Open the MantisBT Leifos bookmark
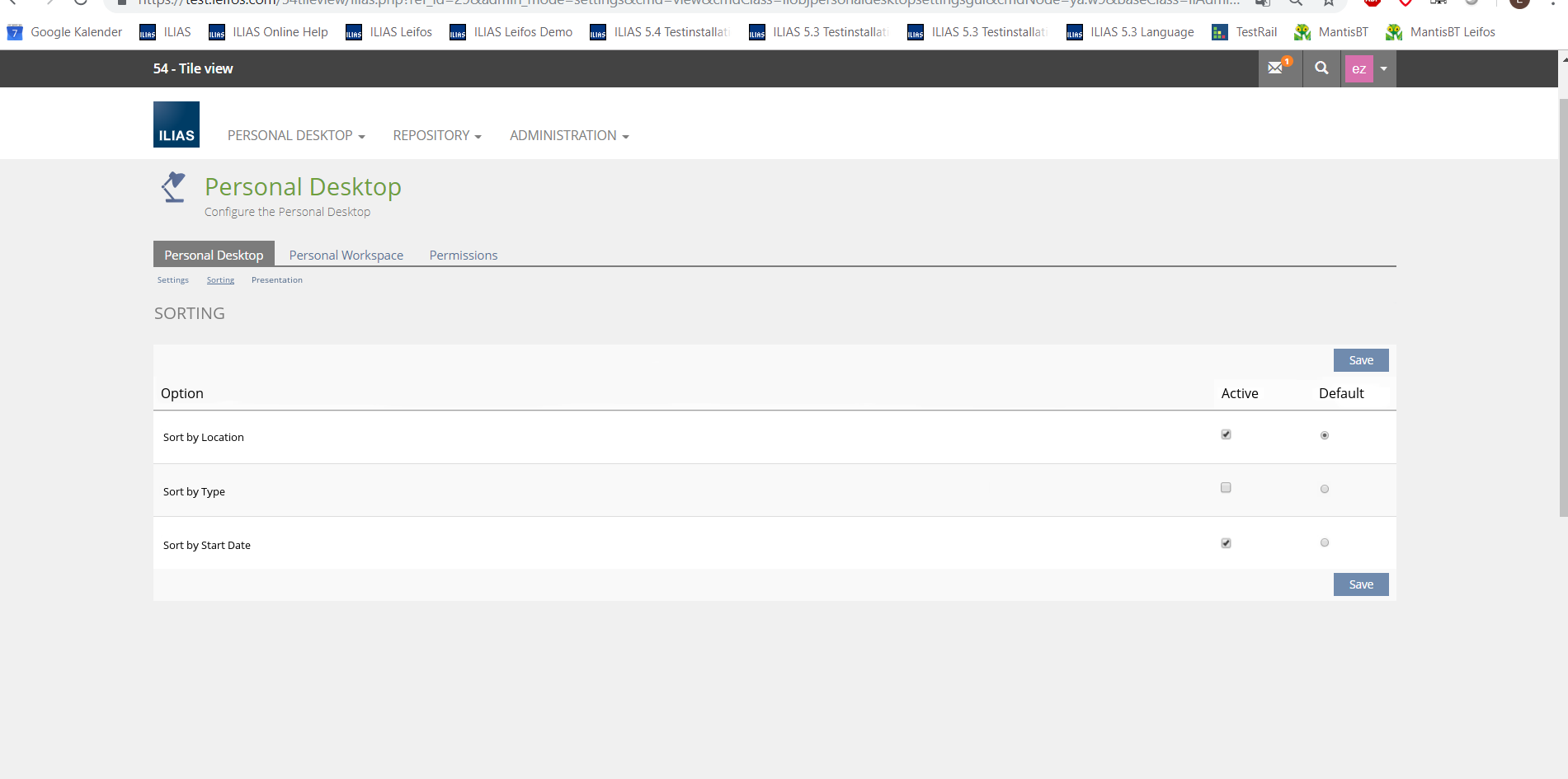Screen dimensions: 1568x779 (x=1441, y=32)
